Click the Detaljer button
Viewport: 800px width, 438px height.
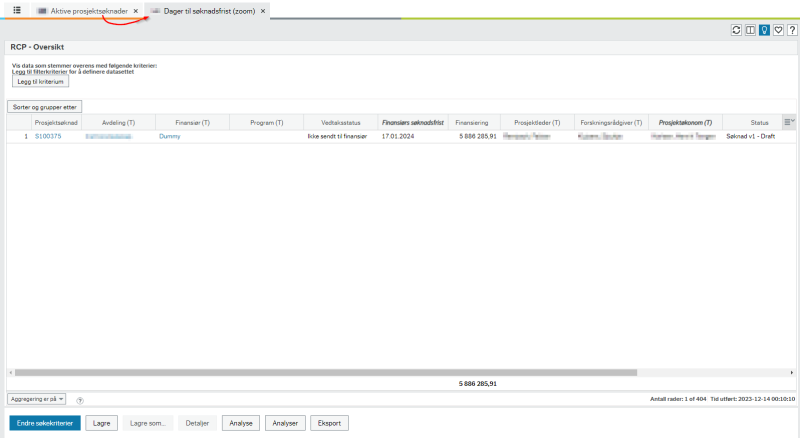[197, 423]
